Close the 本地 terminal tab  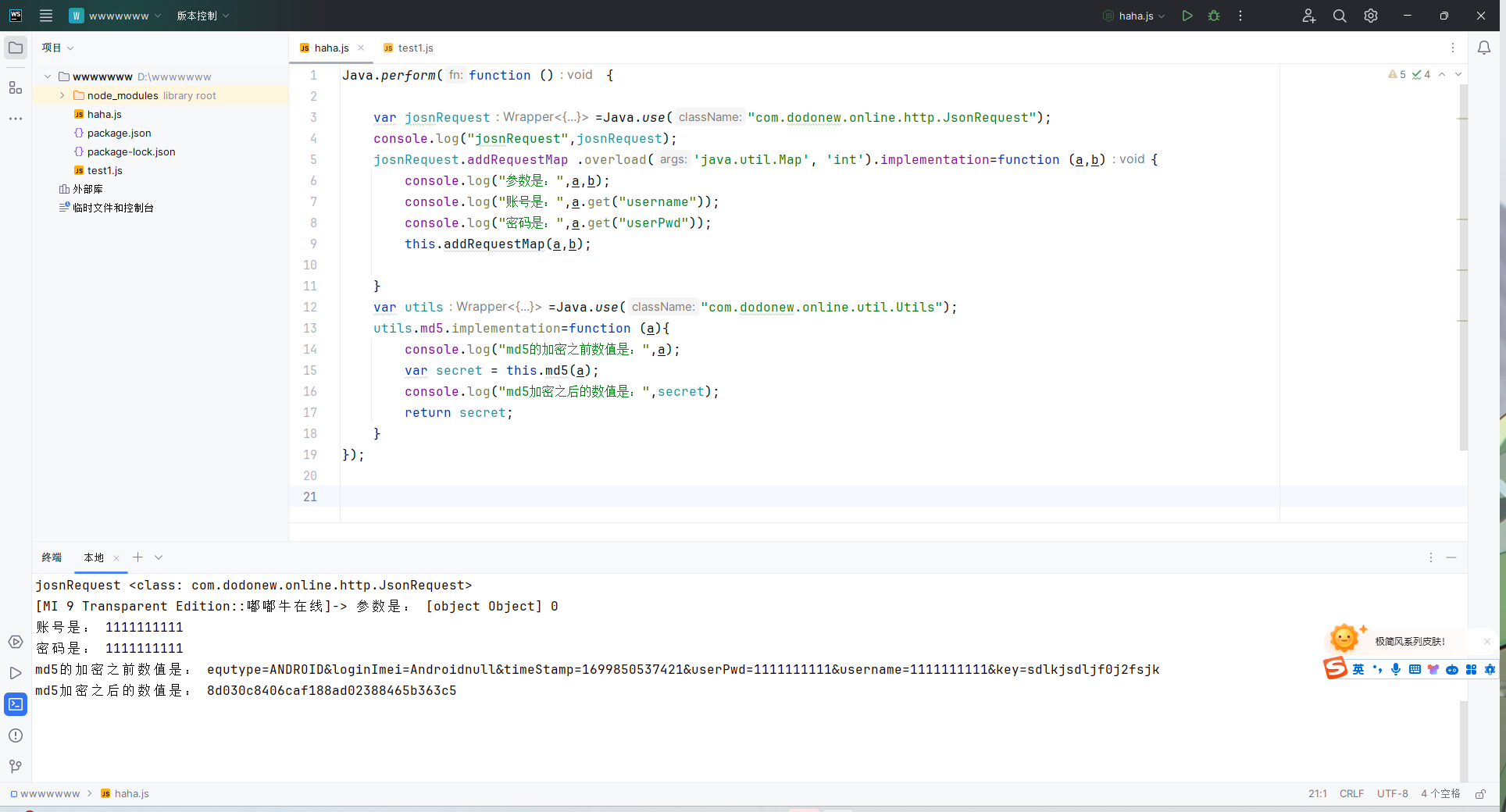click(x=116, y=557)
